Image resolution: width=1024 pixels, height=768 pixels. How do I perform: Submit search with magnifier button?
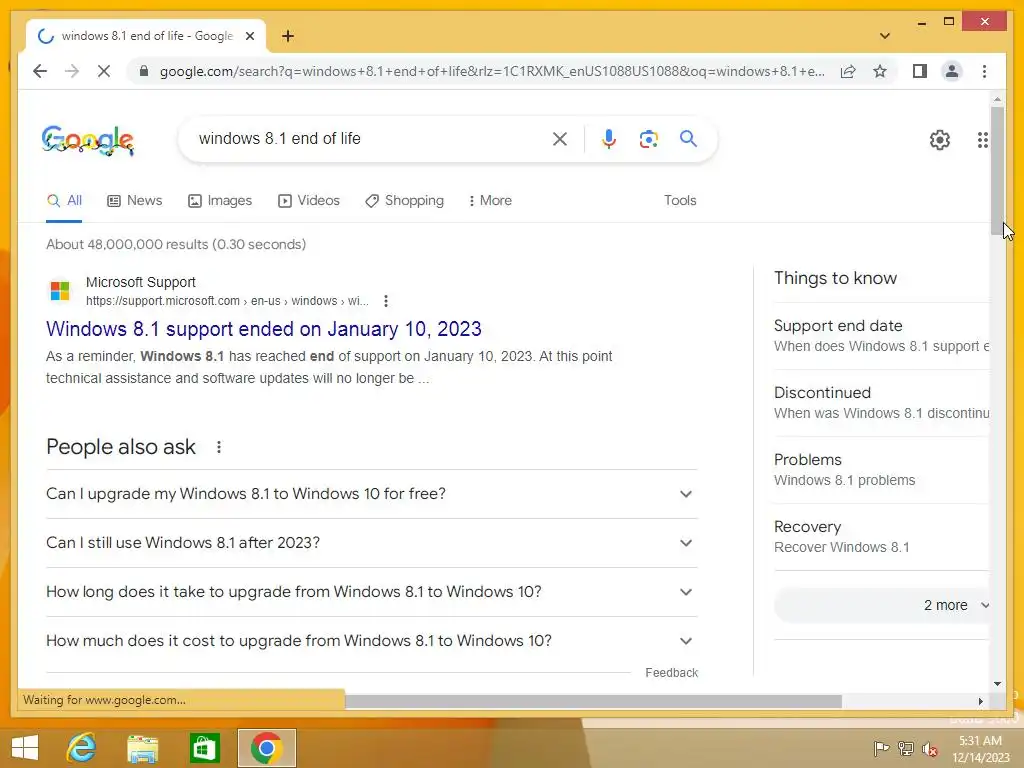688,139
